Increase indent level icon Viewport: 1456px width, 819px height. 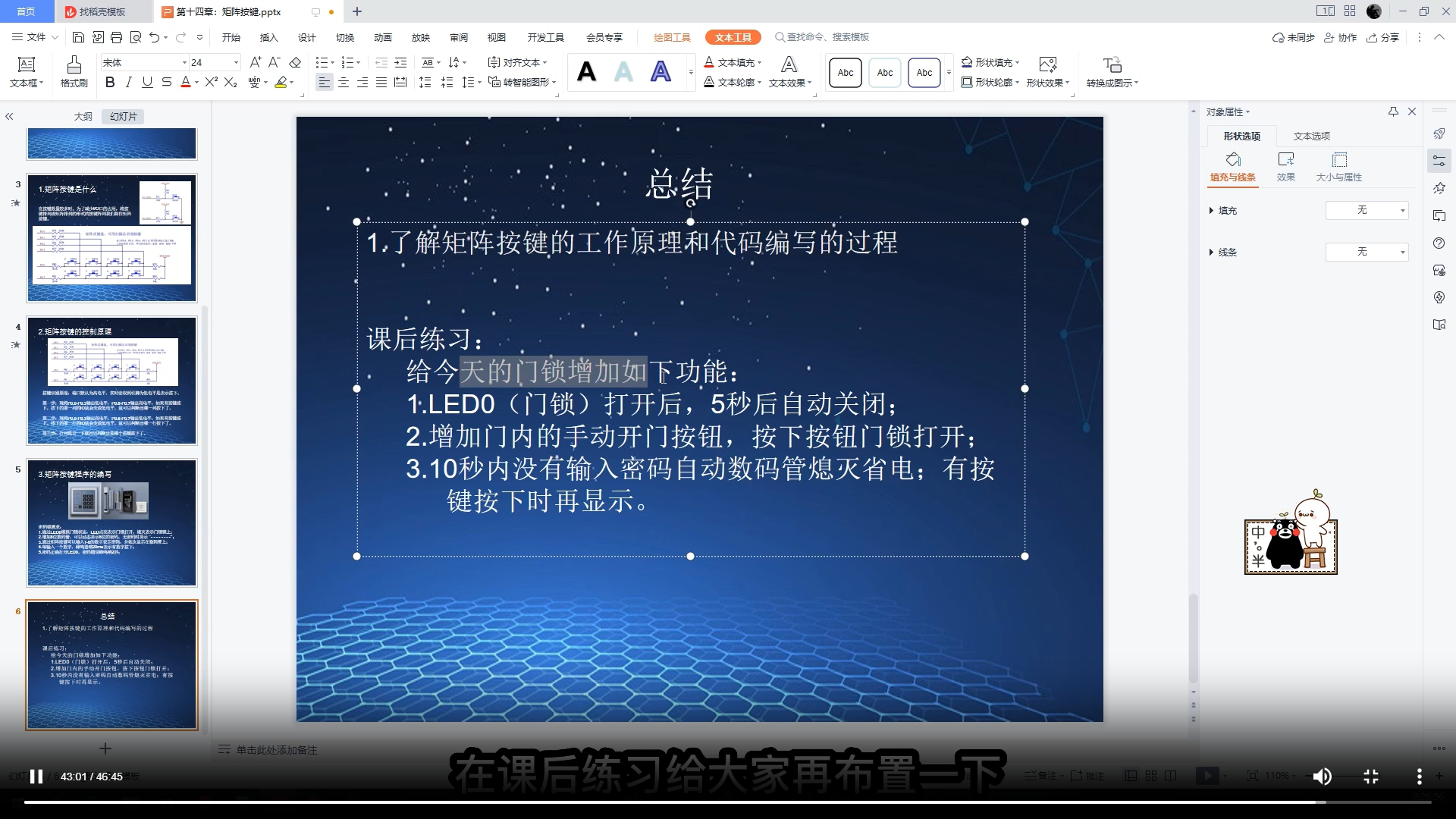tap(401, 62)
